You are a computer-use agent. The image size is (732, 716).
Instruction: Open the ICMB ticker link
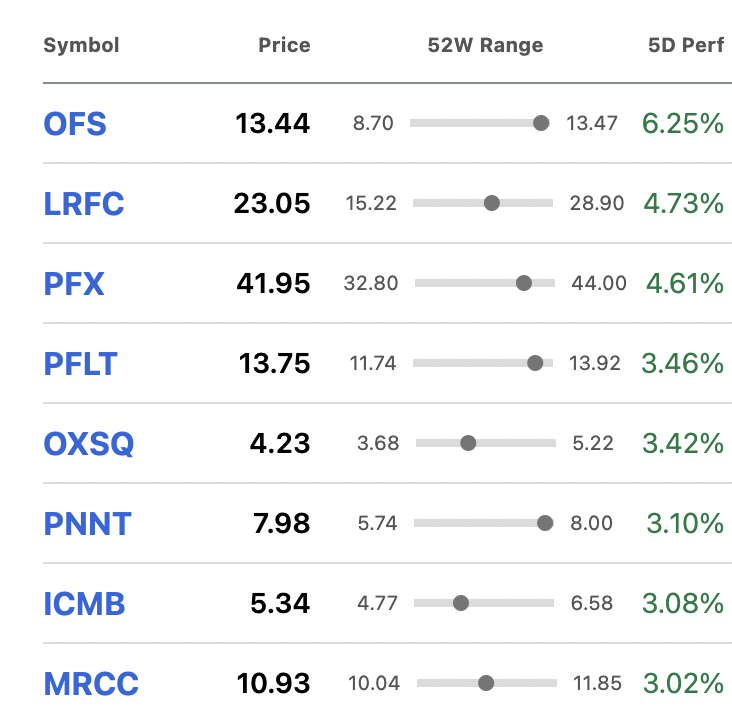pyautogui.click(x=84, y=604)
